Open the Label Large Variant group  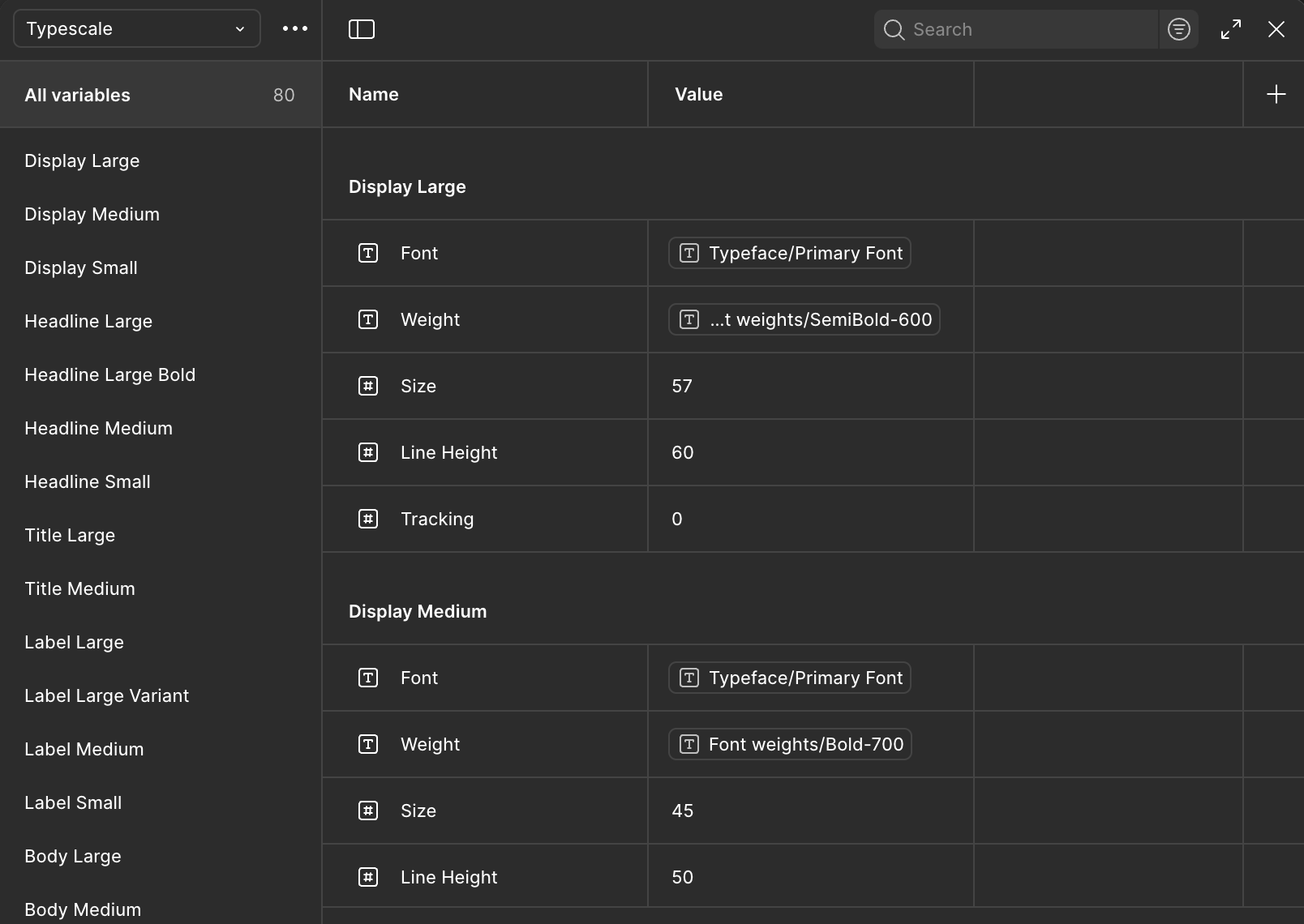pyautogui.click(x=107, y=695)
